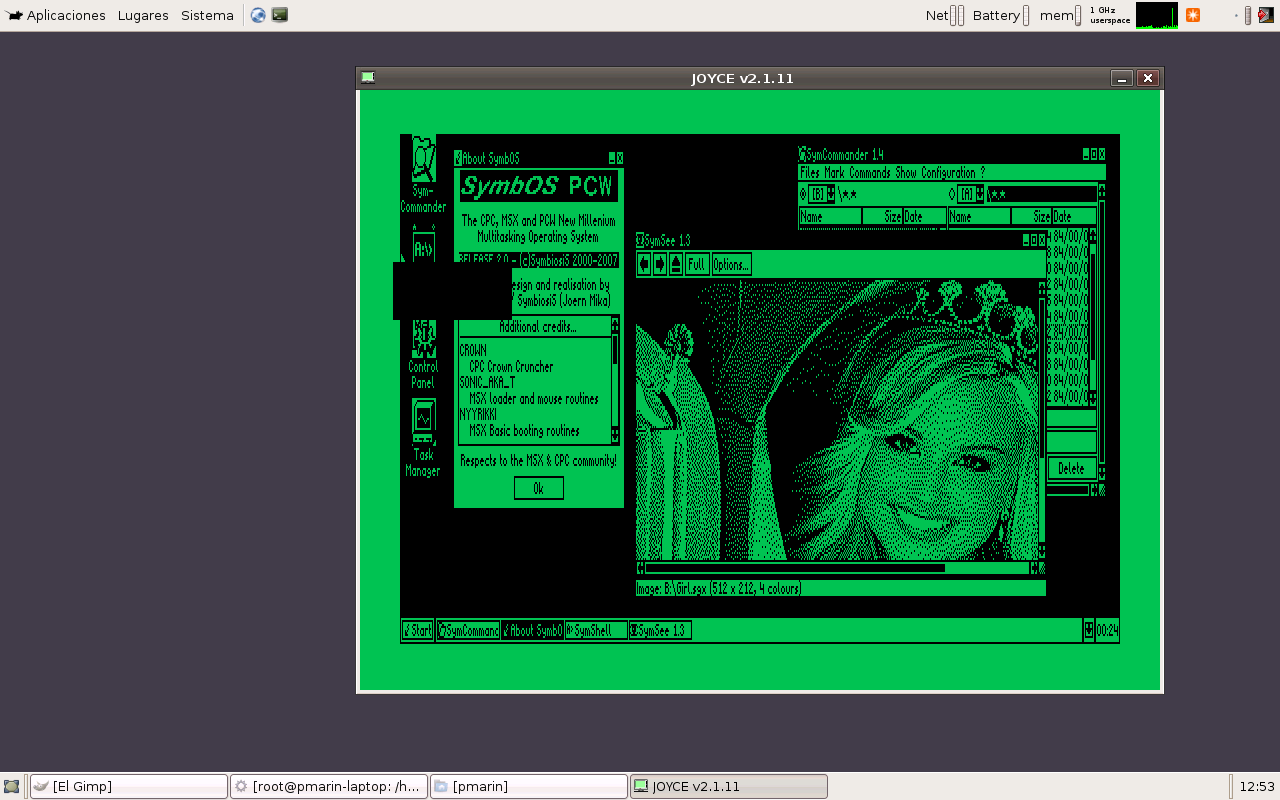
Task: Open the GNOME terminal launcher icon
Action: pos(280,15)
